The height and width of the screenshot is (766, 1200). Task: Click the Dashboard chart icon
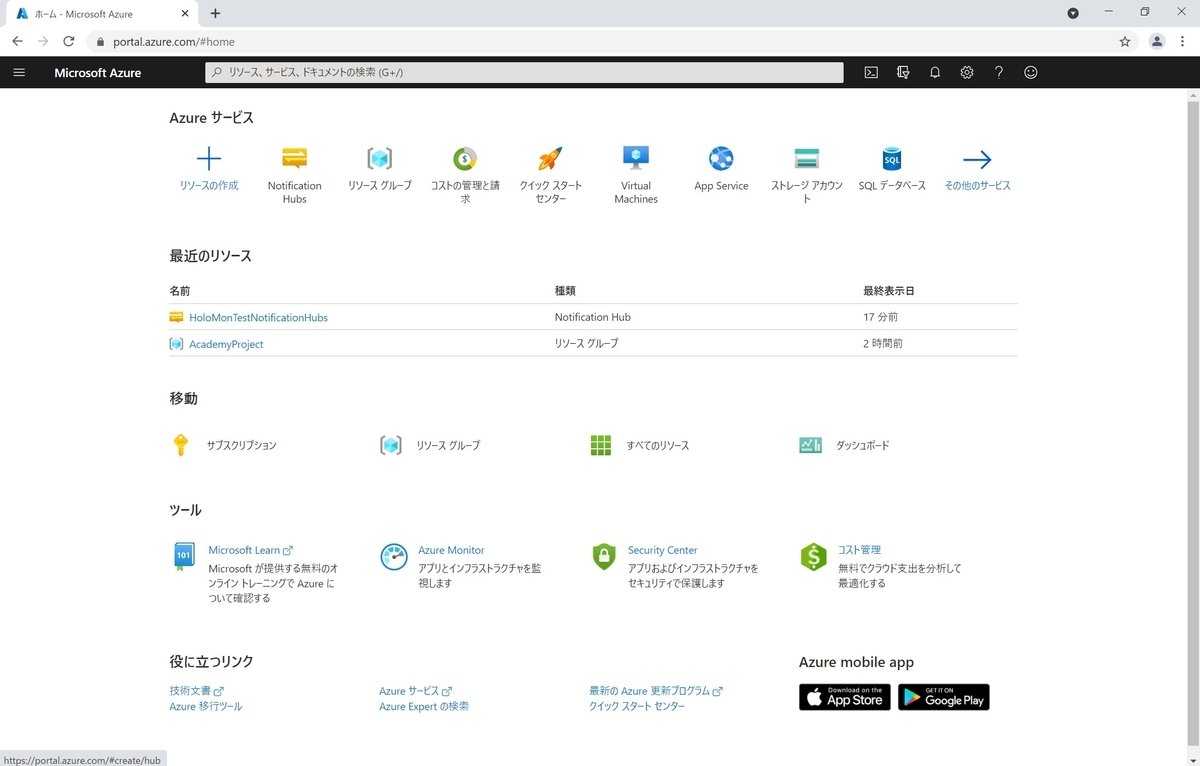coord(811,445)
